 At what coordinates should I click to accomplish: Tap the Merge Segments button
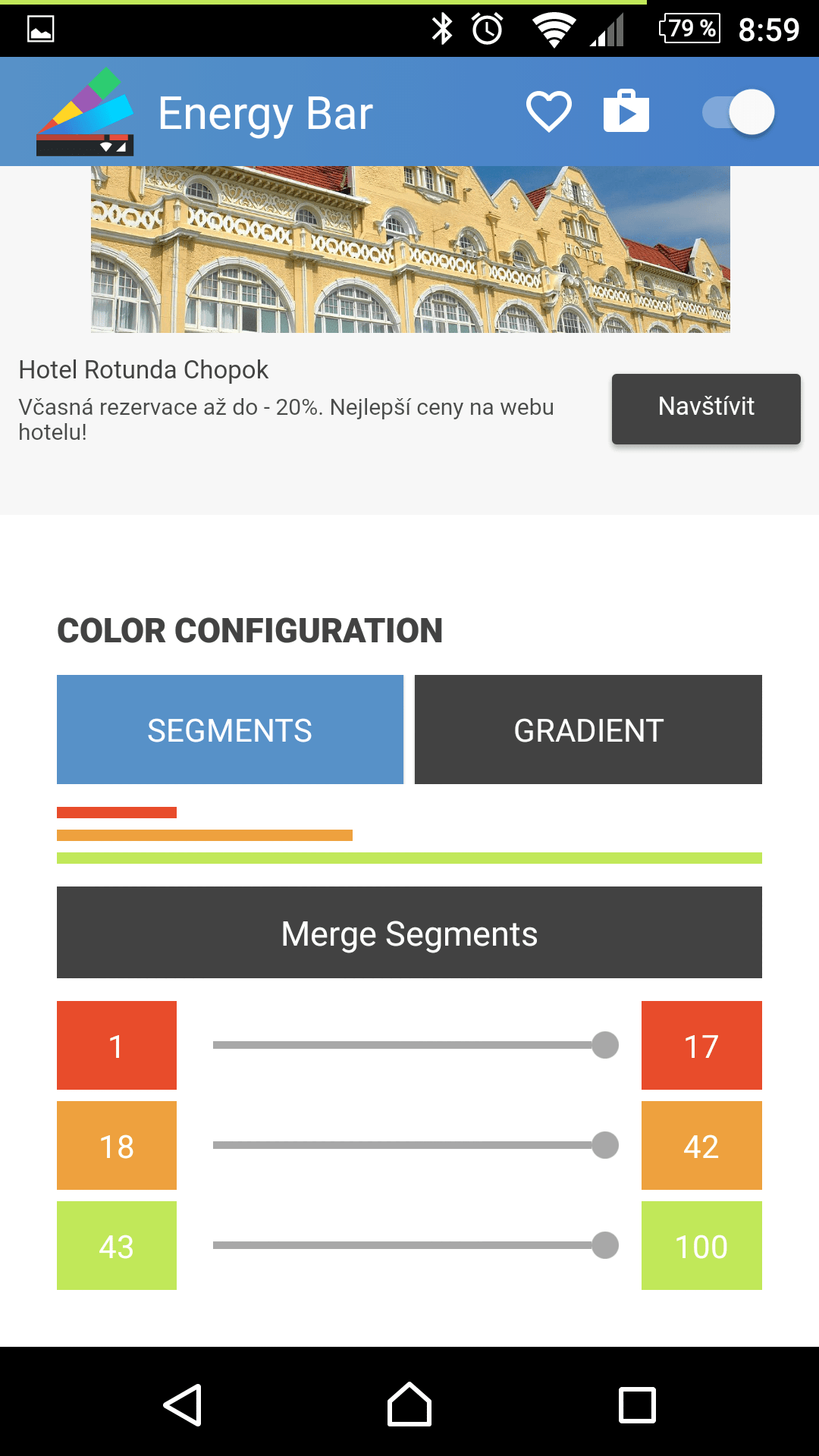point(409,933)
